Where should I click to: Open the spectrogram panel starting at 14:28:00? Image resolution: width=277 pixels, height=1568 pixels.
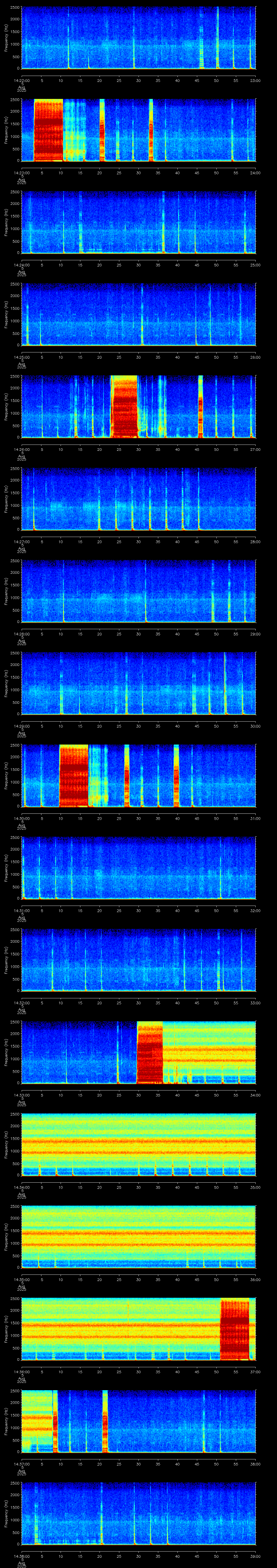(138, 591)
